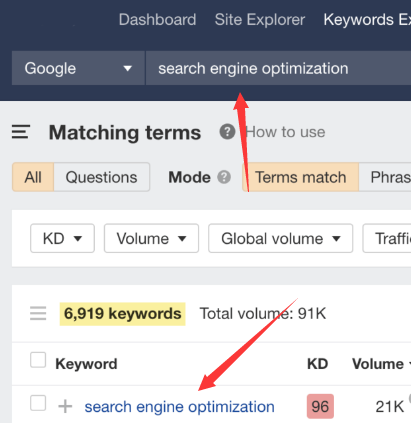Screen dimensions: 411x423
Task: Select the Terms match mode
Action: click(301, 177)
